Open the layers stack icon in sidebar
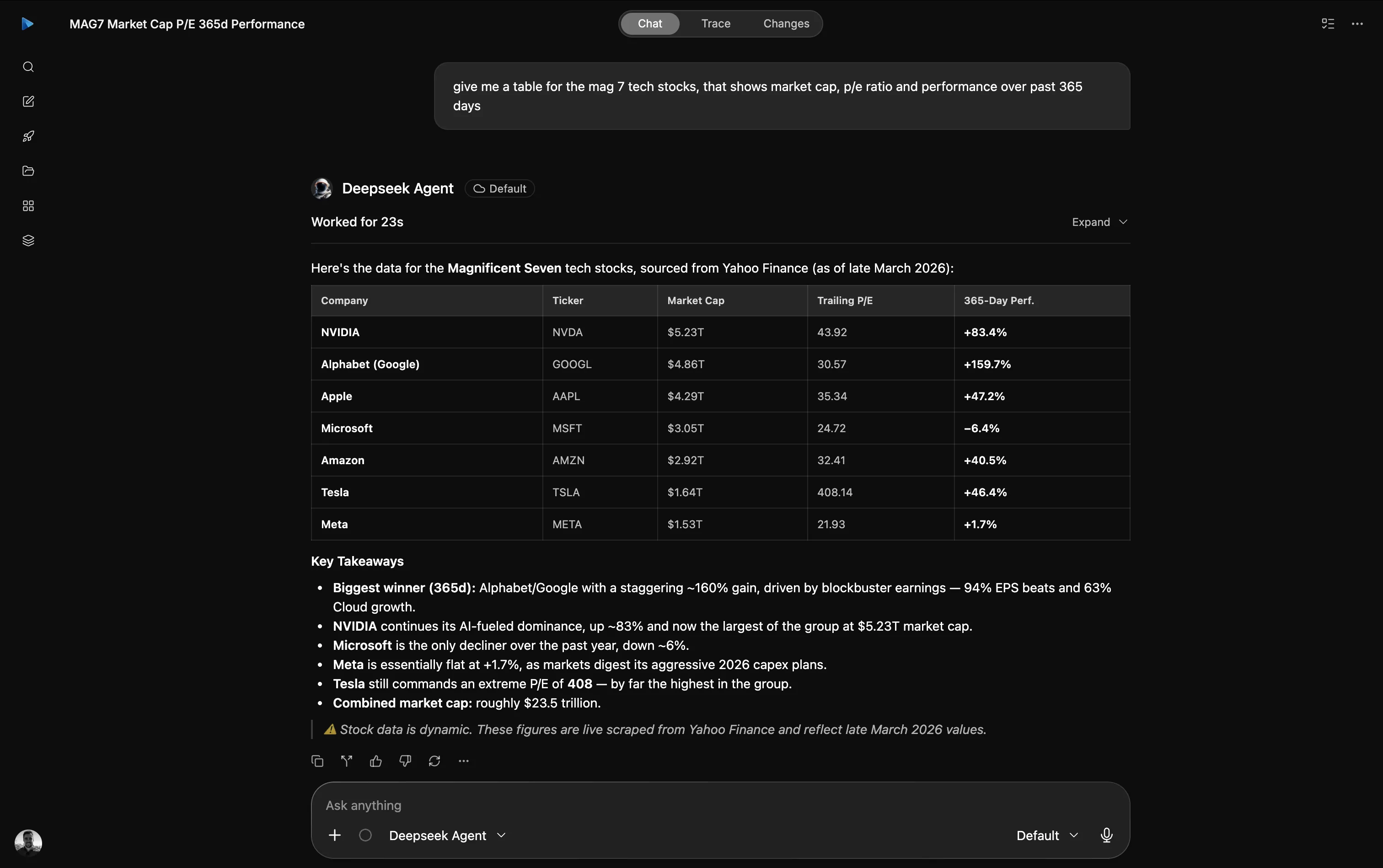This screenshot has height=868, width=1383. [x=28, y=241]
